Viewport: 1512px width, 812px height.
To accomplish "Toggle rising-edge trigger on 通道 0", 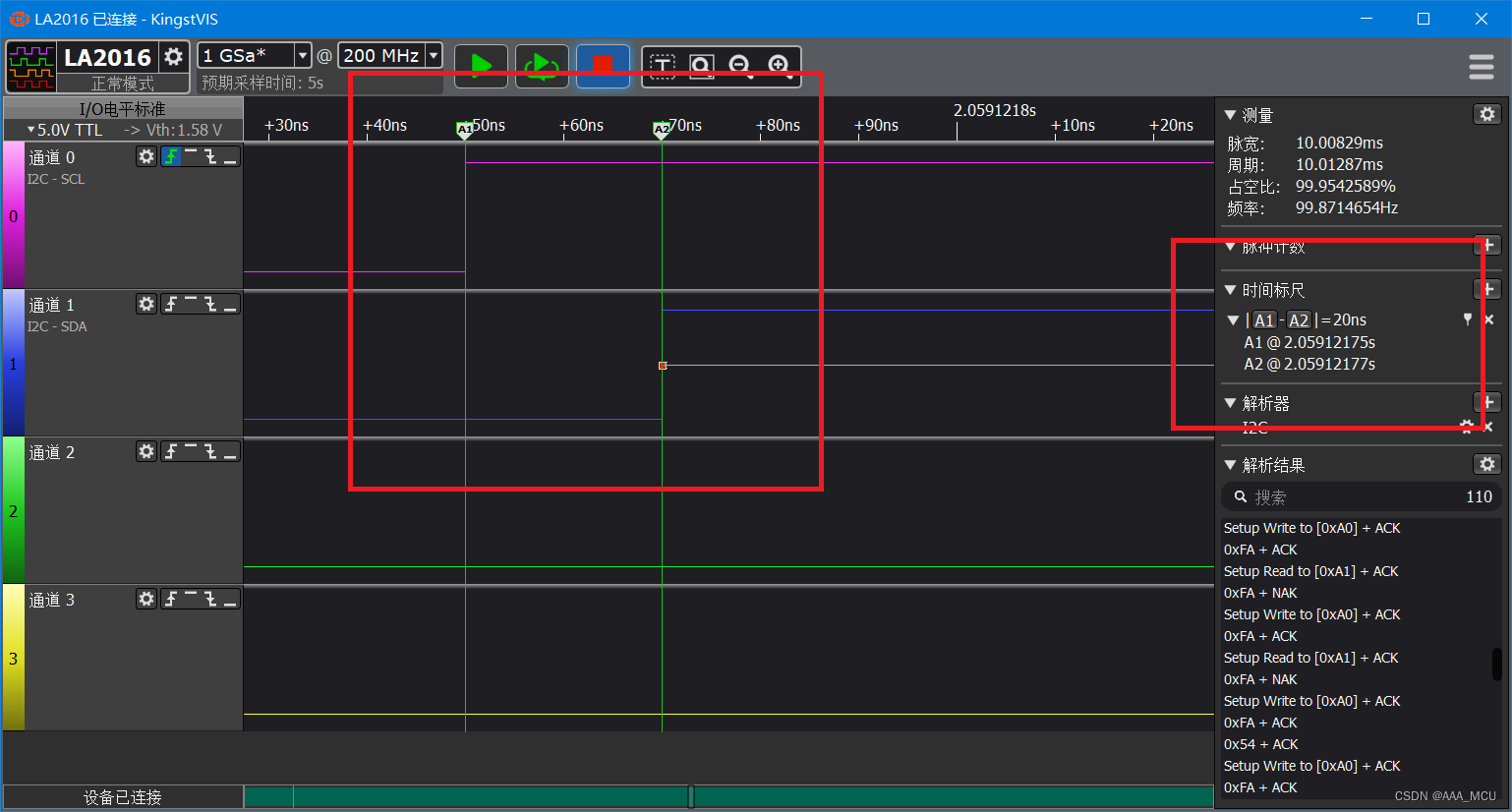I will pyautogui.click(x=171, y=156).
